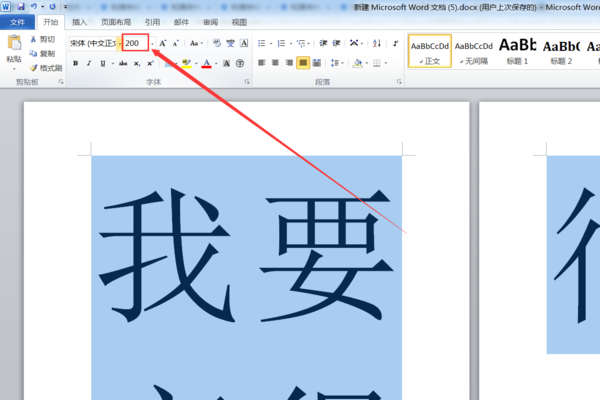Click the Shrink Font icon
This screenshot has width=600, height=400.
tap(176, 43)
